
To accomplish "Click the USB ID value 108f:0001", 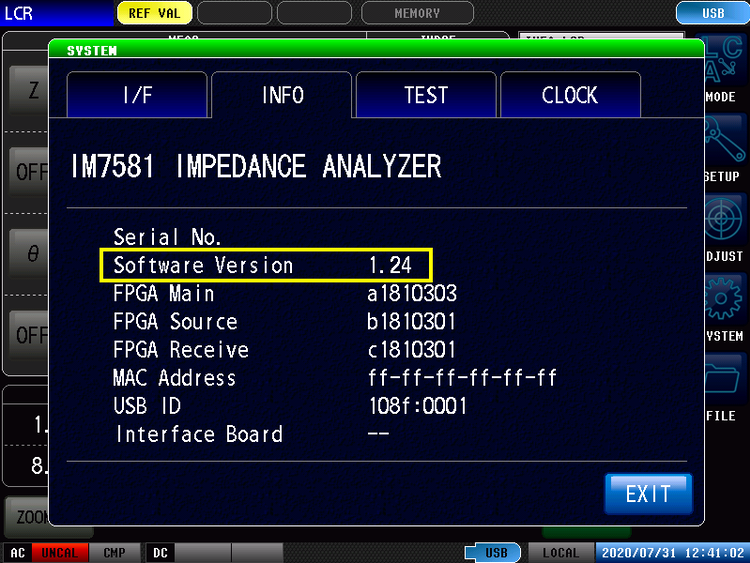I will pyautogui.click(x=417, y=406).
